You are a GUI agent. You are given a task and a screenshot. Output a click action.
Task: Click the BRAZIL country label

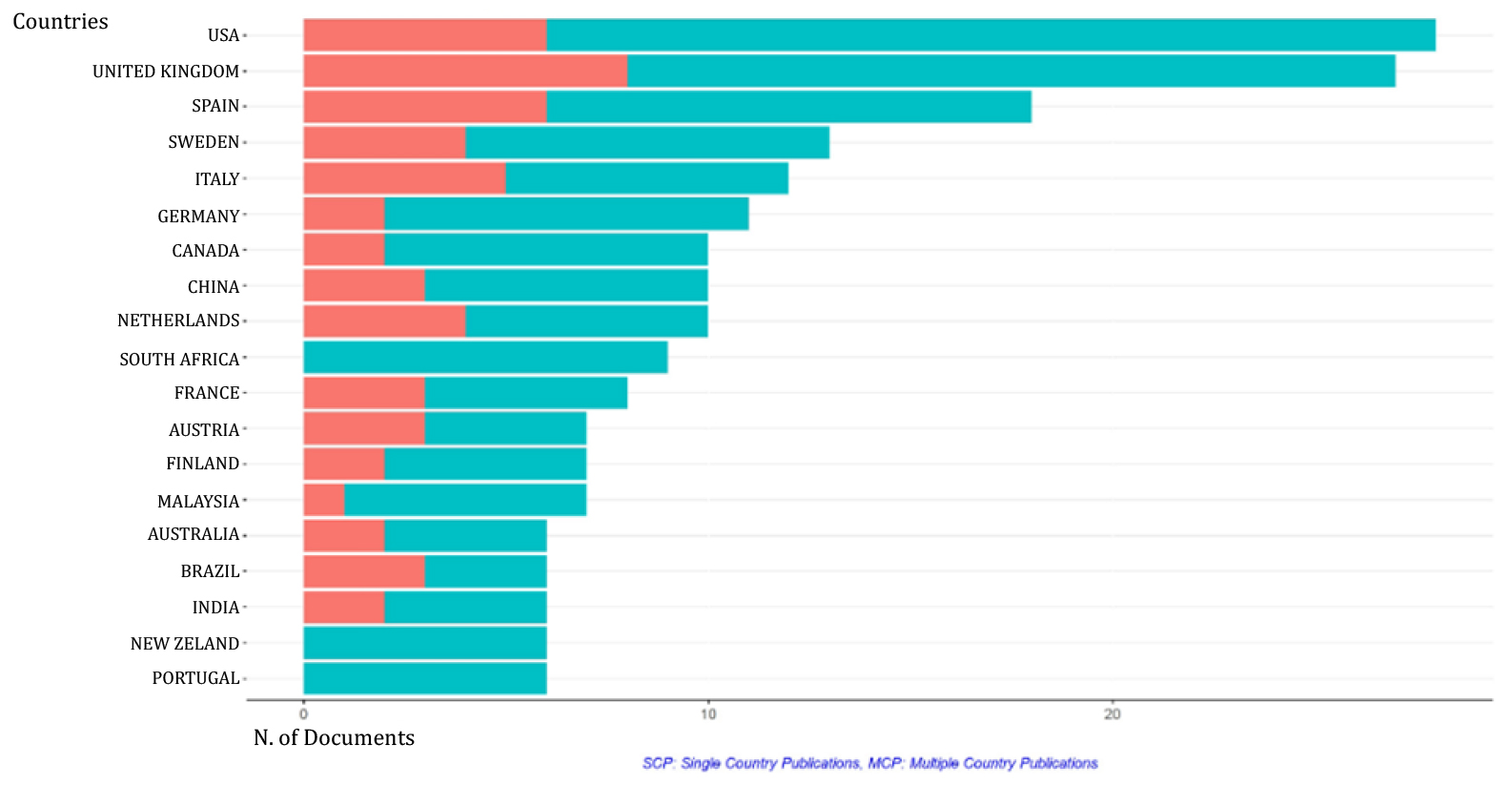pyautogui.click(x=210, y=571)
